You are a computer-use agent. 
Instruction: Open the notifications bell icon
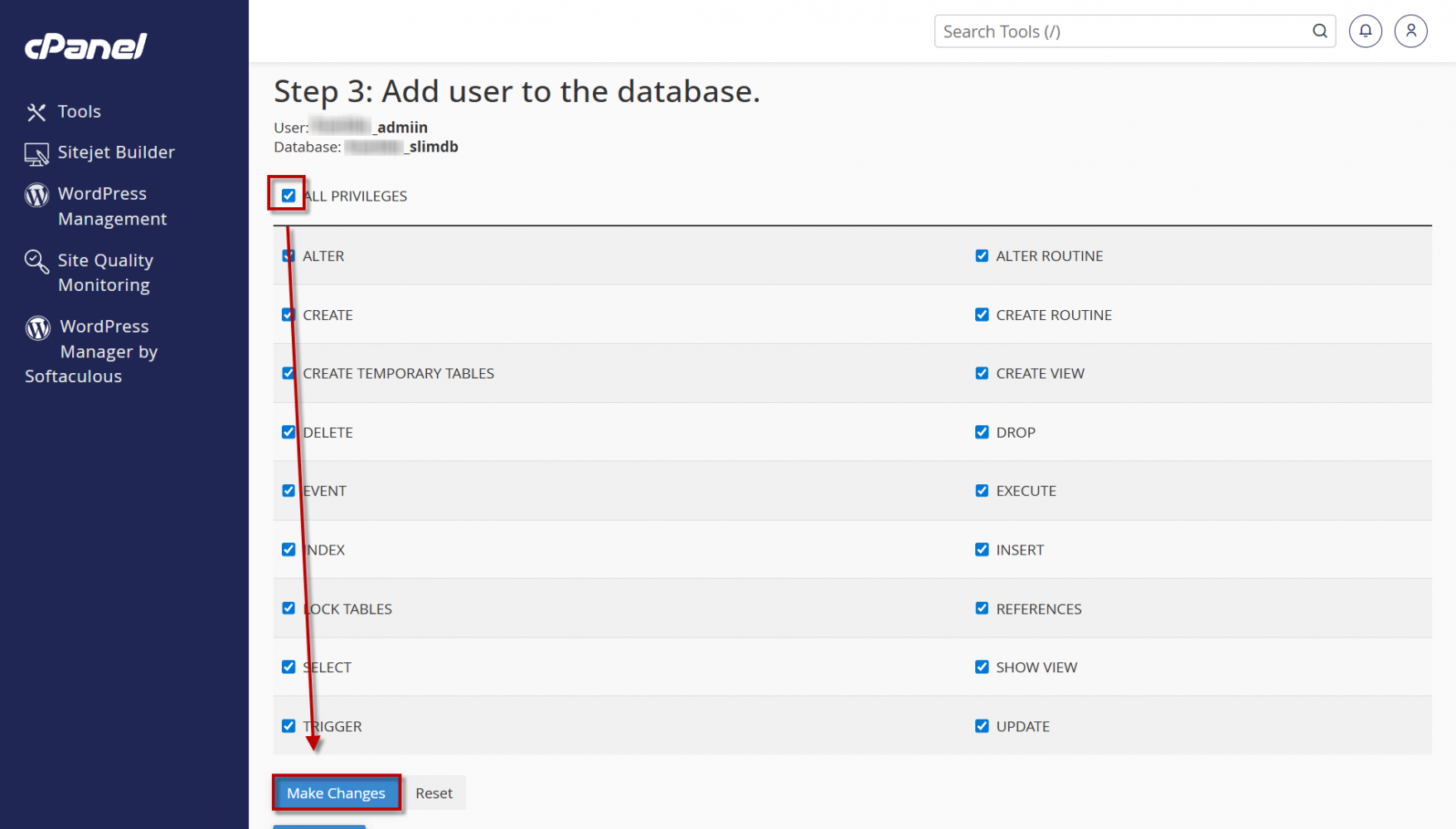coord(1365,32)
